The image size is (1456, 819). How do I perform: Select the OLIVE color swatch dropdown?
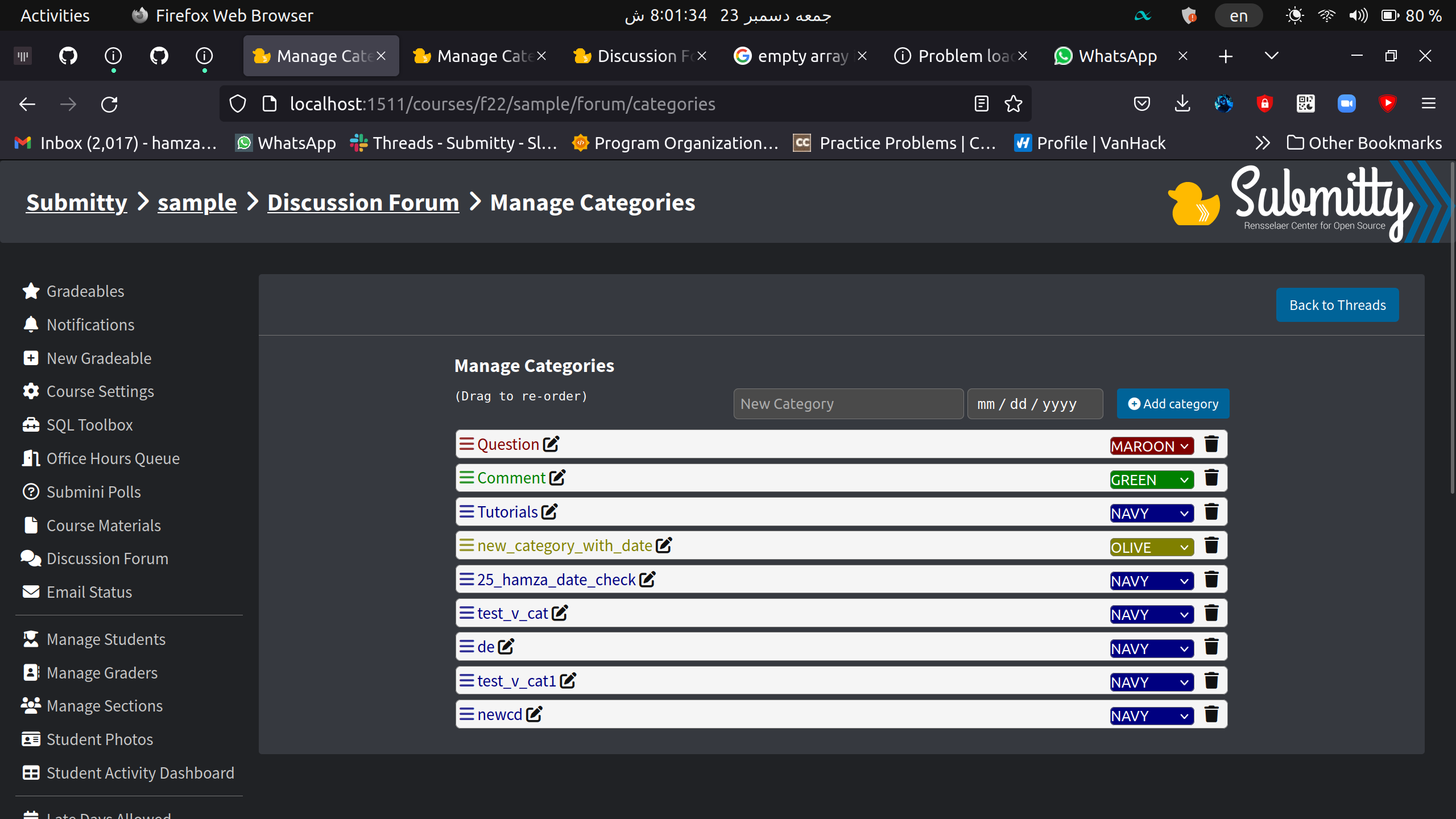[1151, 547]
